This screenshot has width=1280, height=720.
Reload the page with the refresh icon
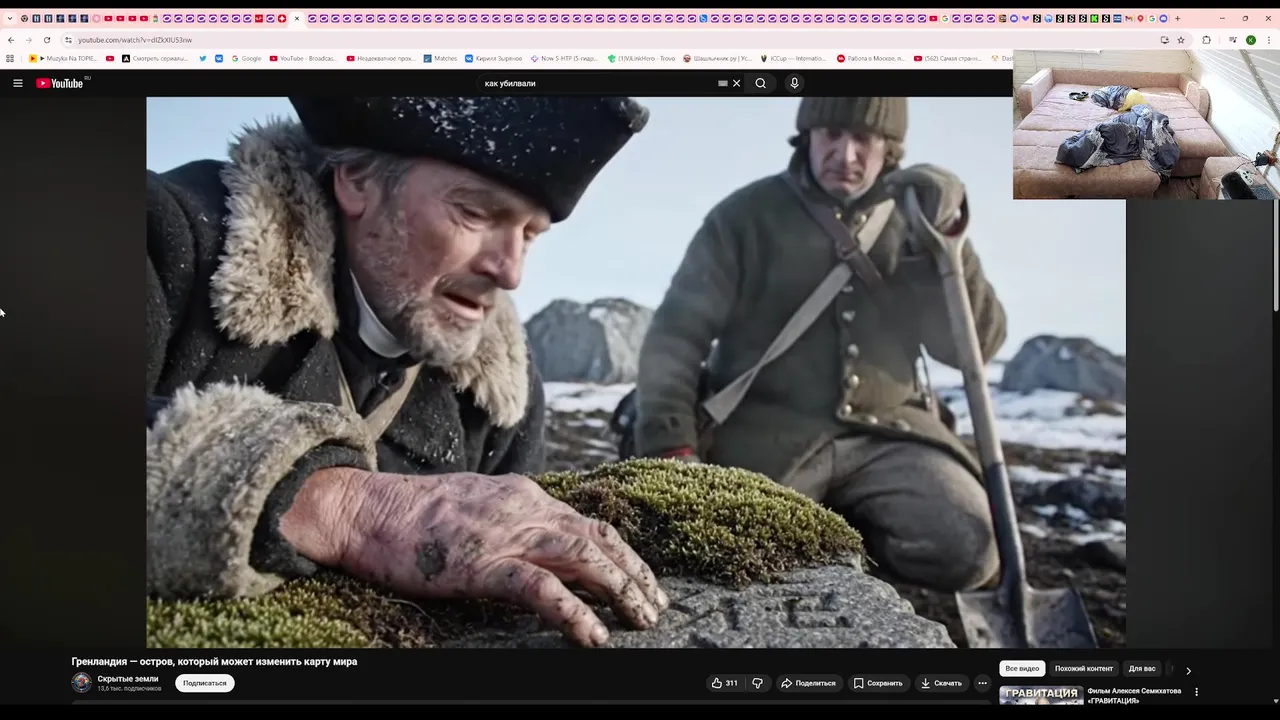pos(46,40)
